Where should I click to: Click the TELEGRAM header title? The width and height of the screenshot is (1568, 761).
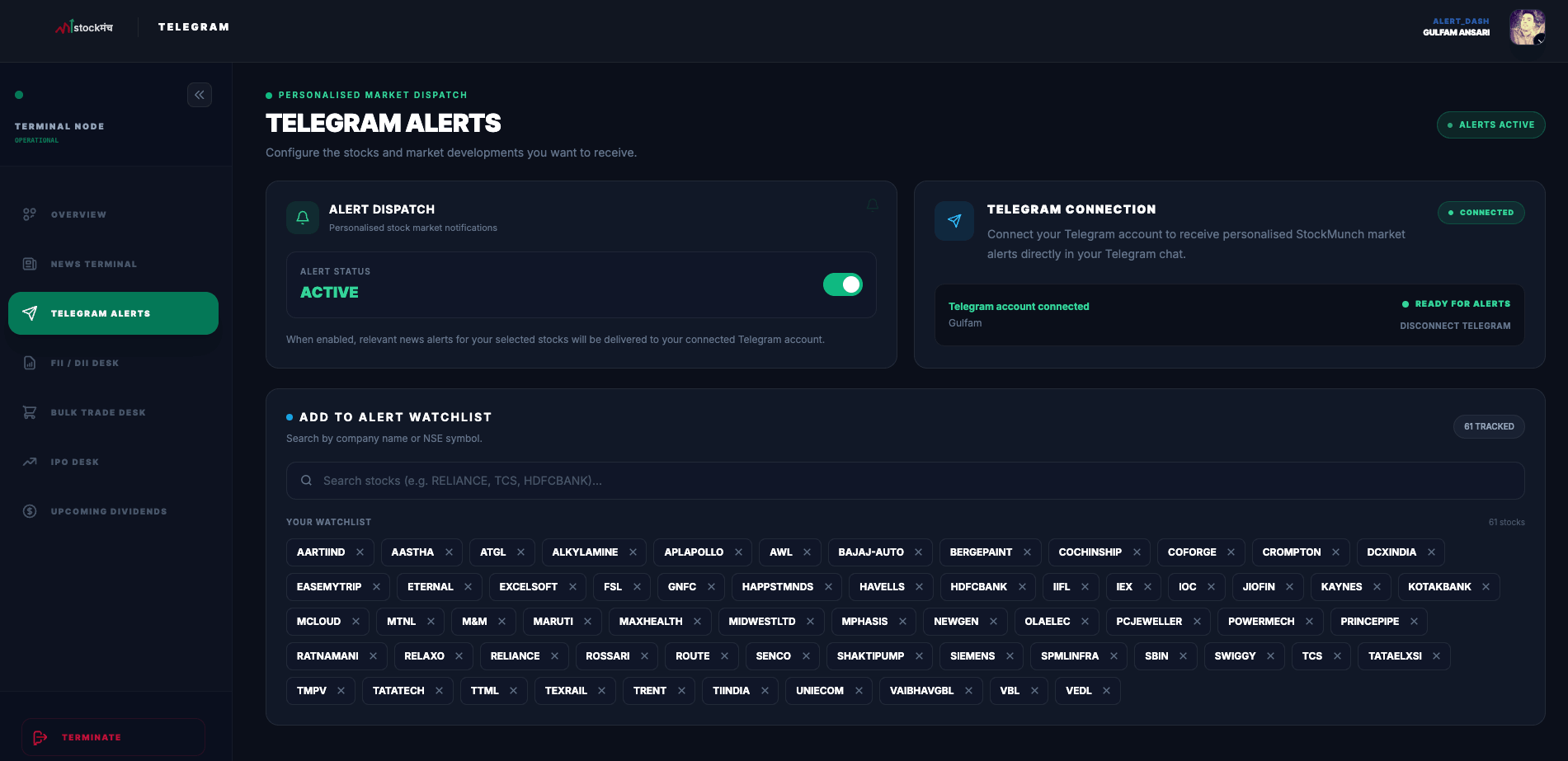click(x=194, y=27)
